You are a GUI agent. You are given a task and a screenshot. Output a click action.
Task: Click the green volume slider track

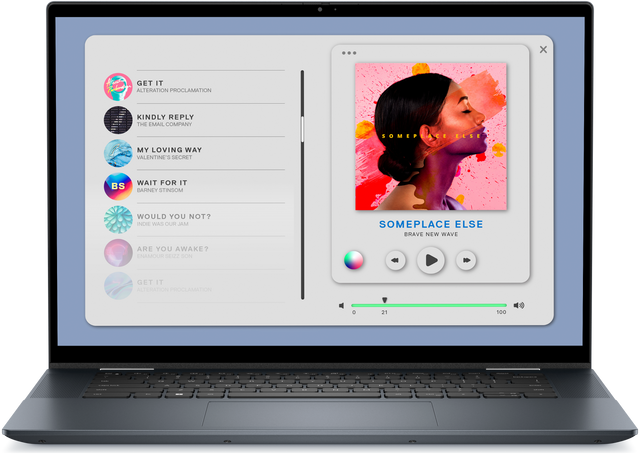point(440,305)
